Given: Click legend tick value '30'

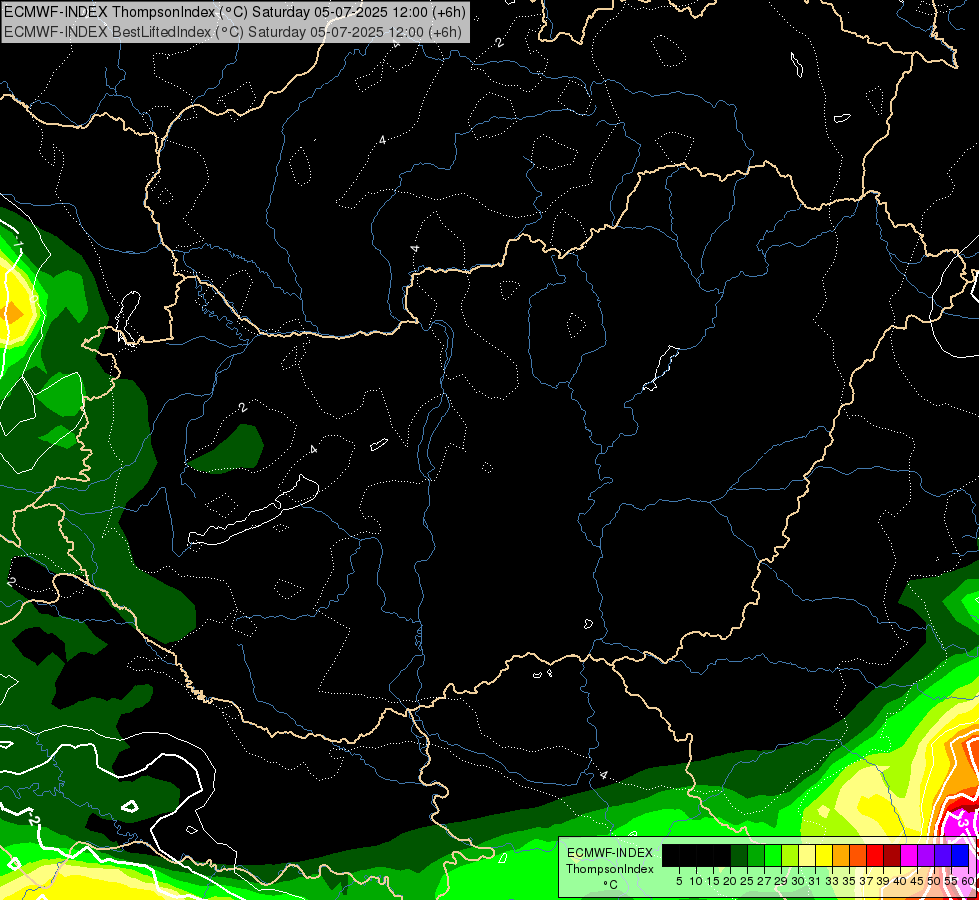Looking at the screenshot, I should [798, 881].
